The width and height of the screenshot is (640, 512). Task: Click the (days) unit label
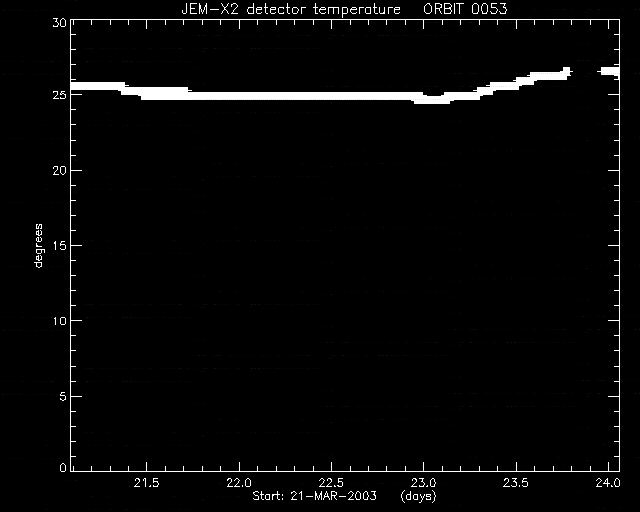click(418, 496)
